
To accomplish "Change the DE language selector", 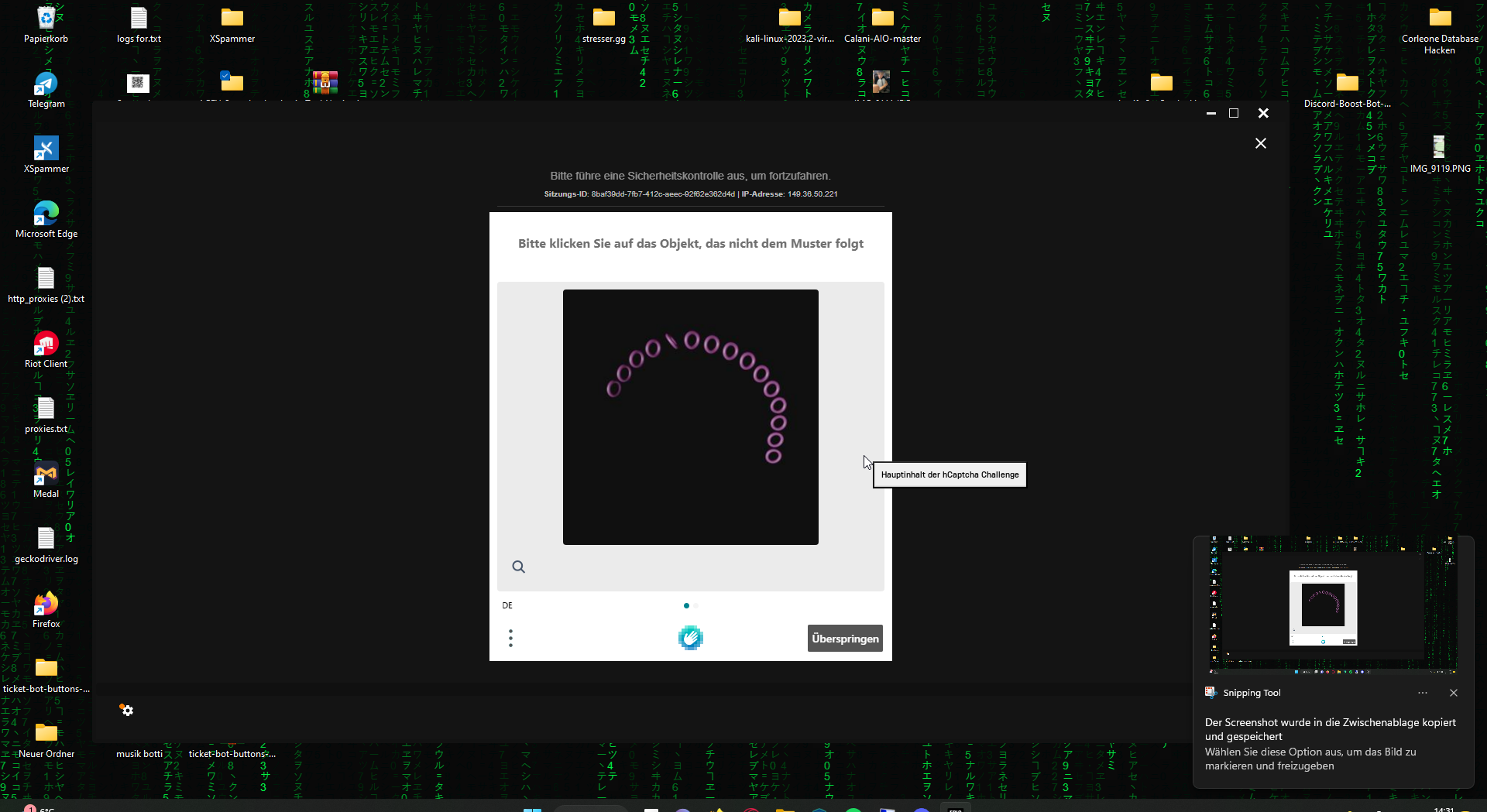I will click(x=507, y=605).
